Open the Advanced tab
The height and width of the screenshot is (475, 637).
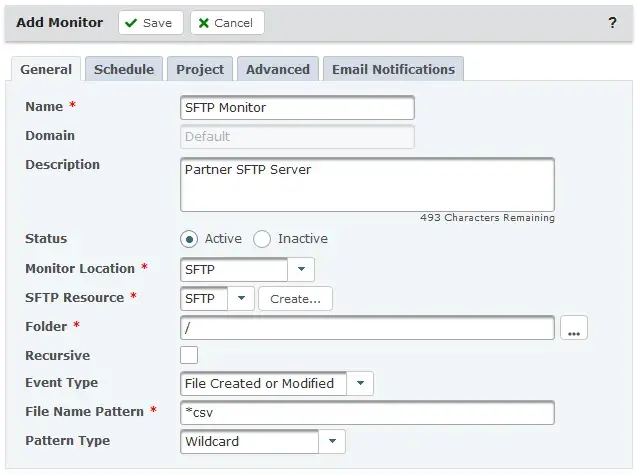pos(278,69)
